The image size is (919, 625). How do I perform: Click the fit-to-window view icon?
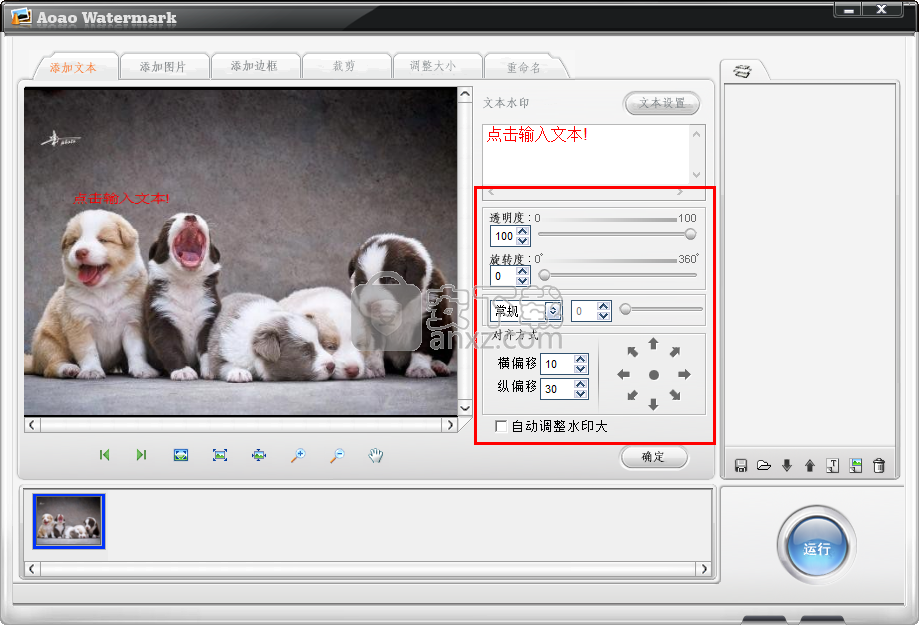click(181, 455)
